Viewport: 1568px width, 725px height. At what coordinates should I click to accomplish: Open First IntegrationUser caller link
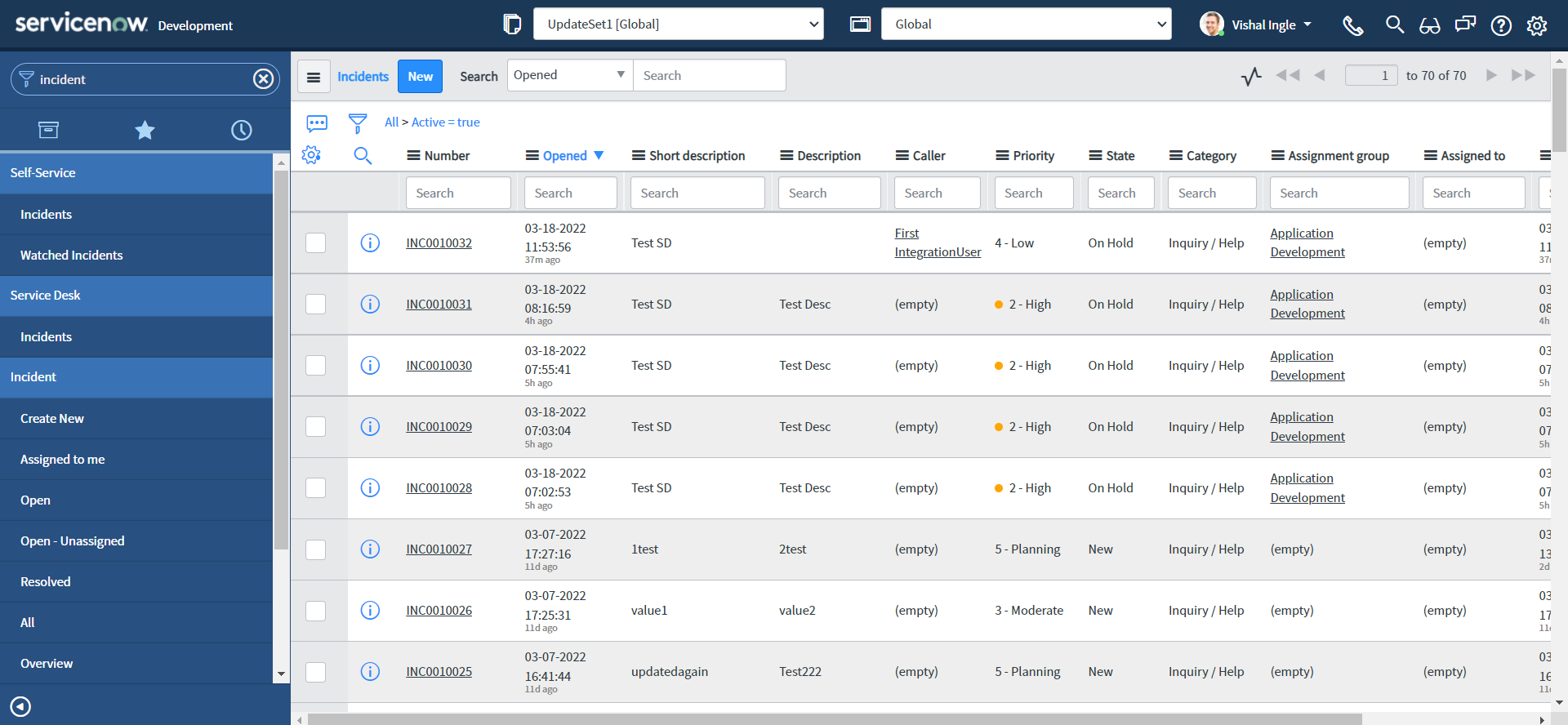[x=938, y=243]
